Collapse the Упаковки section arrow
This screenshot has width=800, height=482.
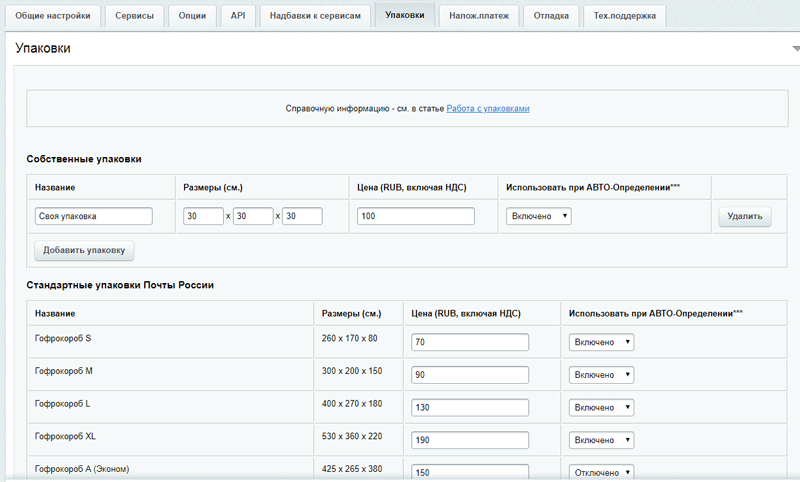click(795, 48)
